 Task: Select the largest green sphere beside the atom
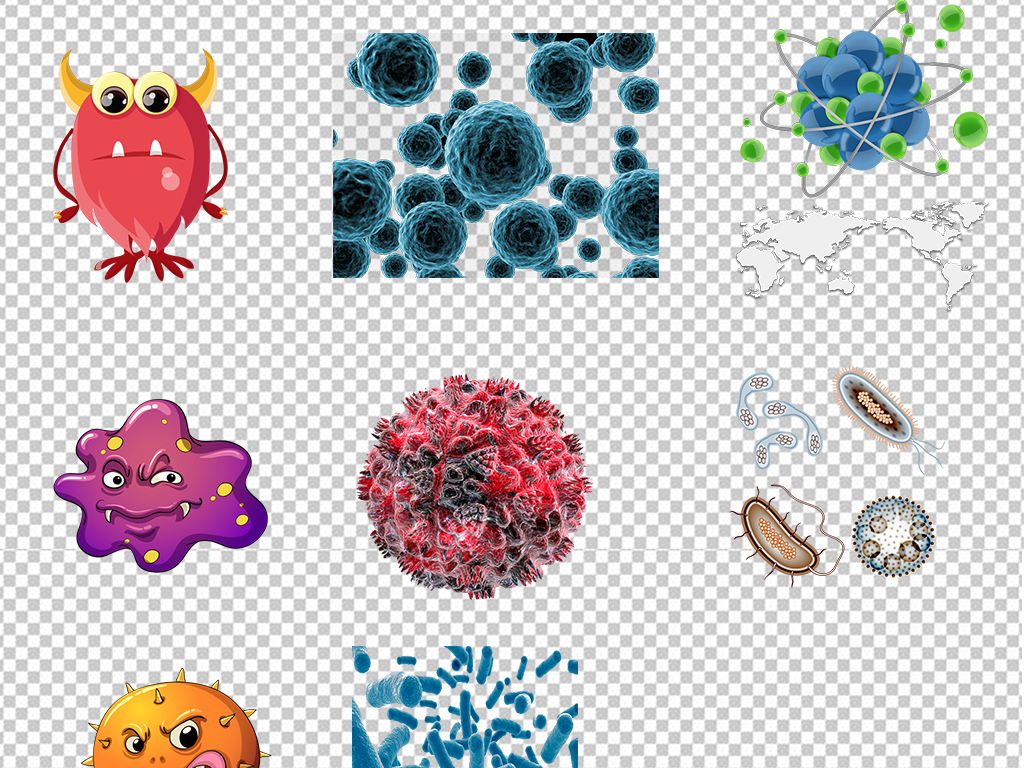pos(969,130)
